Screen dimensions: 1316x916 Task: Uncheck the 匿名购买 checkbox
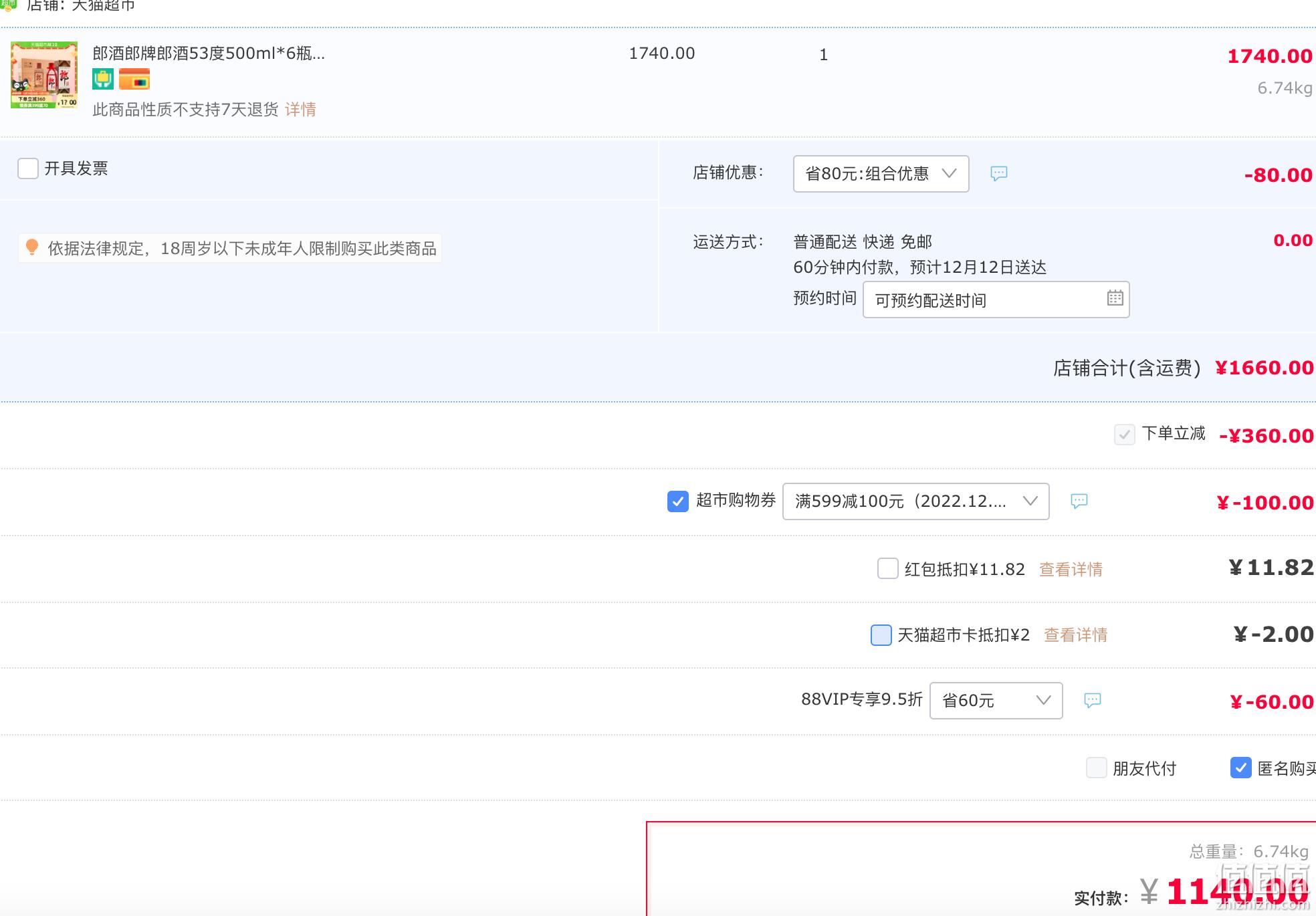1241,768
